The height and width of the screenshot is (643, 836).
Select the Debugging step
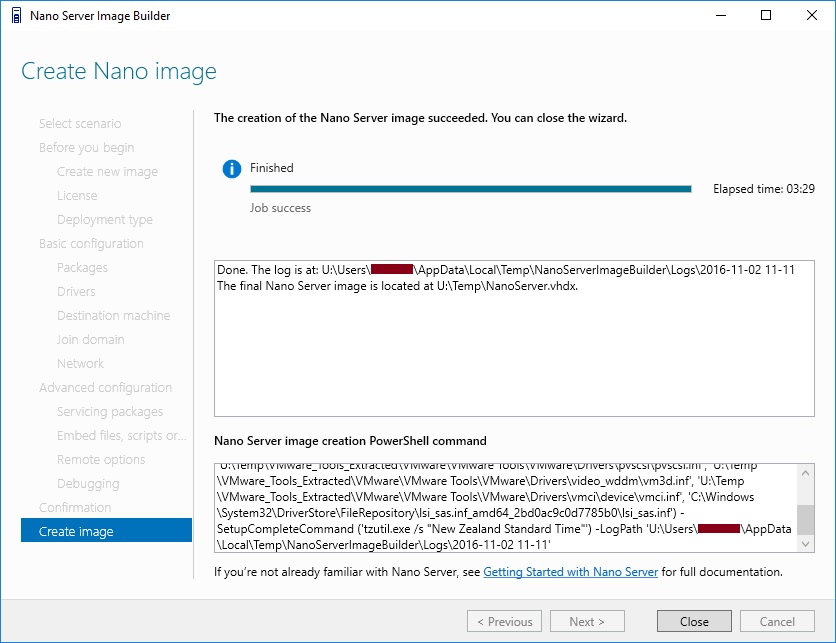[88, 484]
